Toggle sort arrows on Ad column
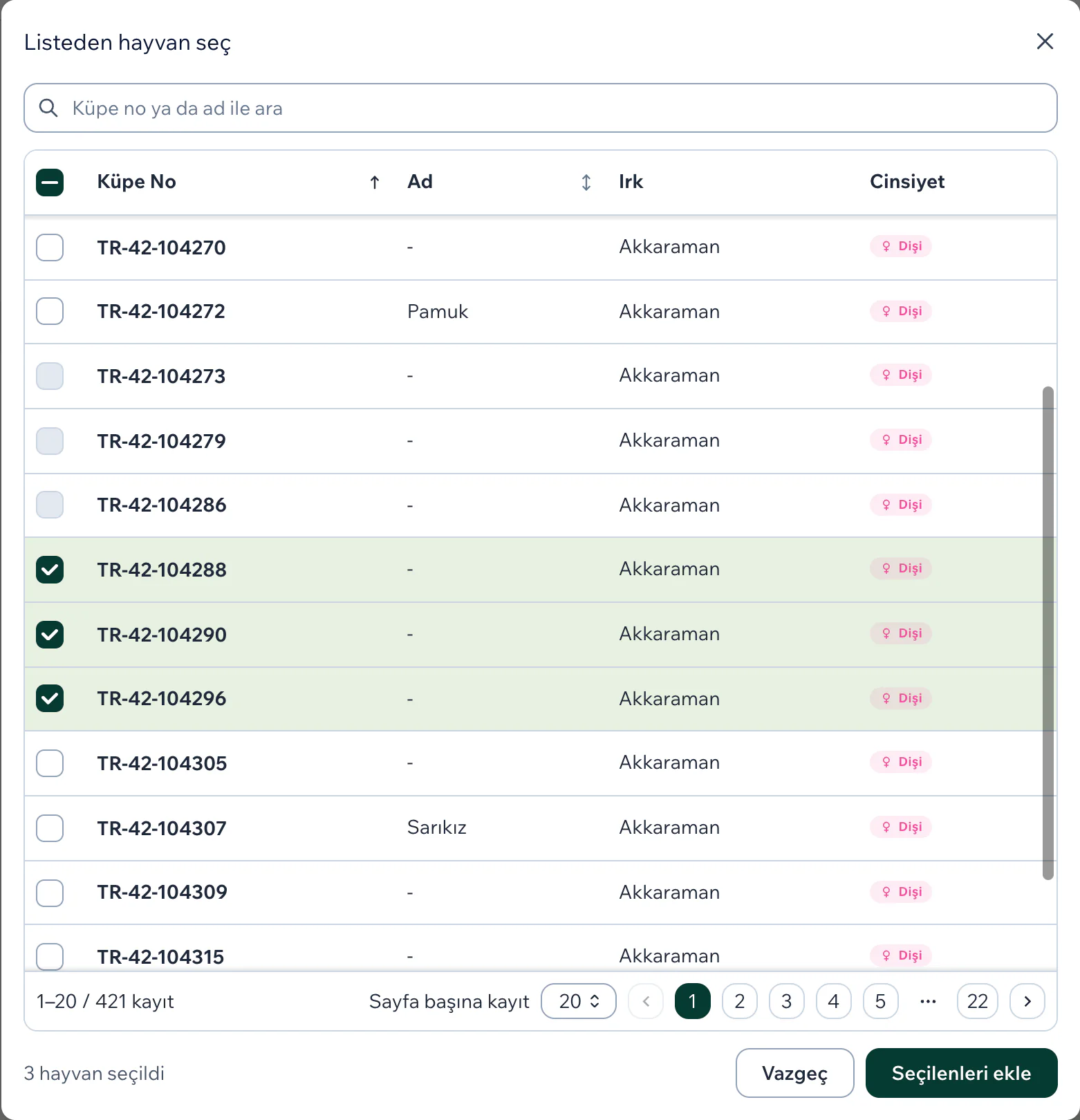 [x=586, y=182]
